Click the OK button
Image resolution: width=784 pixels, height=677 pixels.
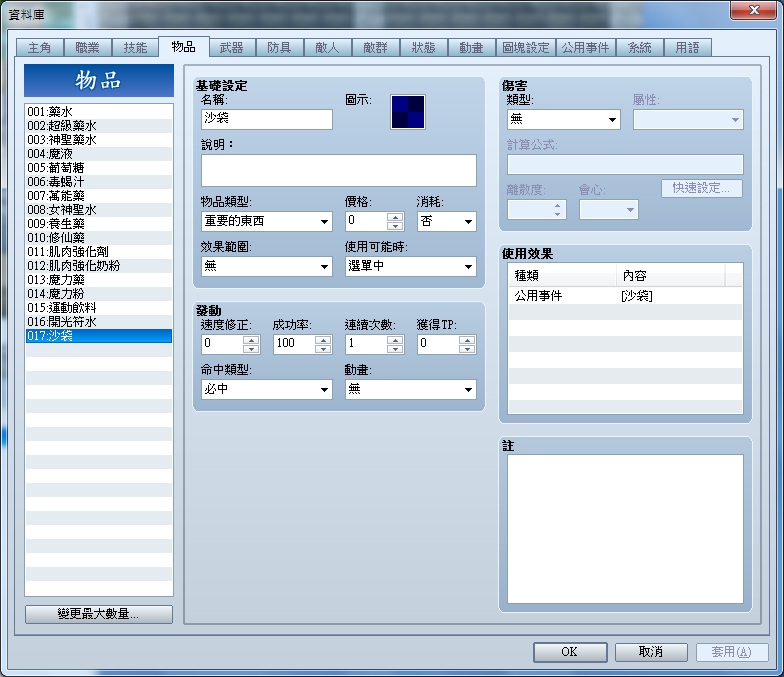[570, 652]
